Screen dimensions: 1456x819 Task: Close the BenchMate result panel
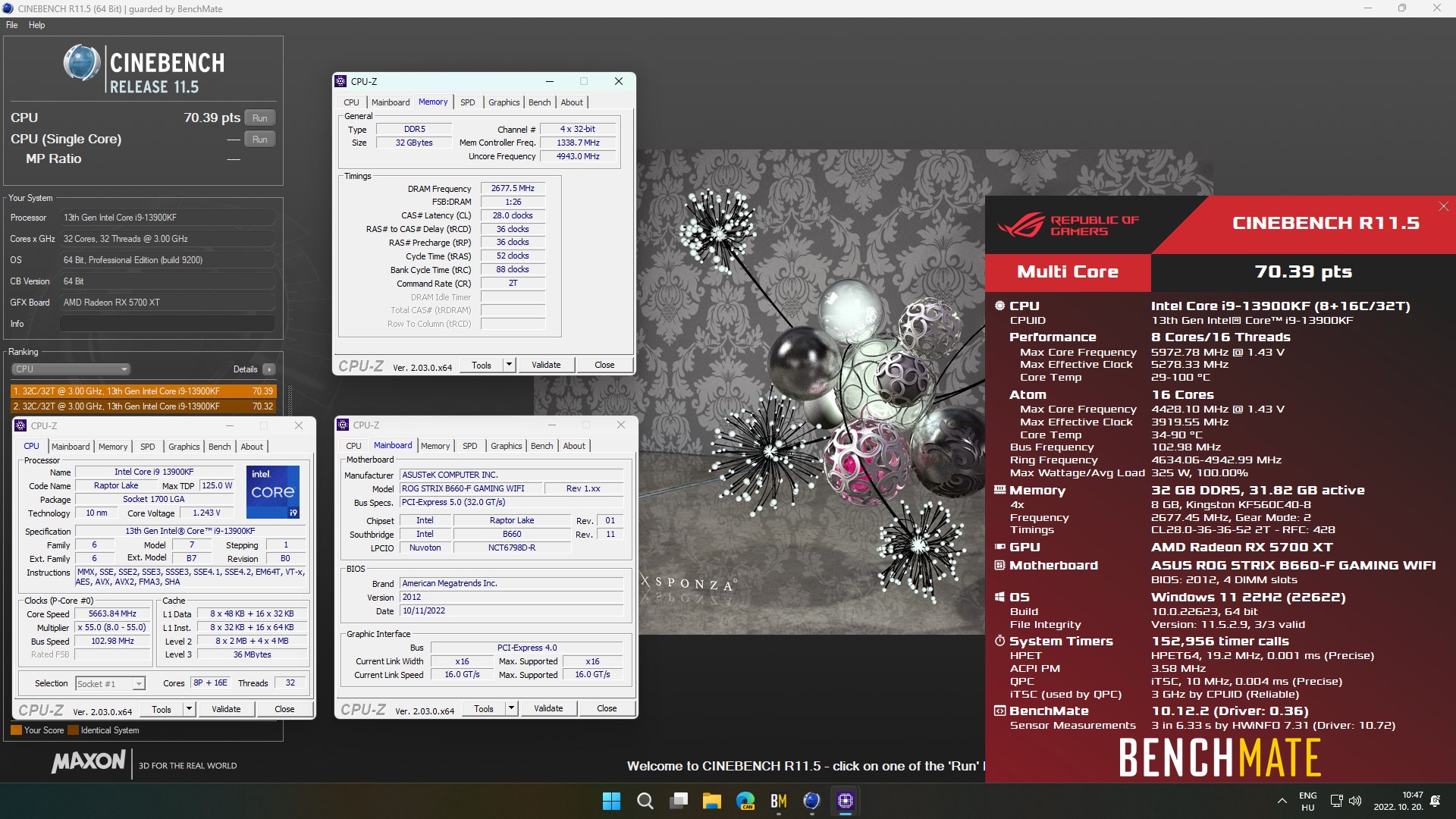(x=1443, y=206)
